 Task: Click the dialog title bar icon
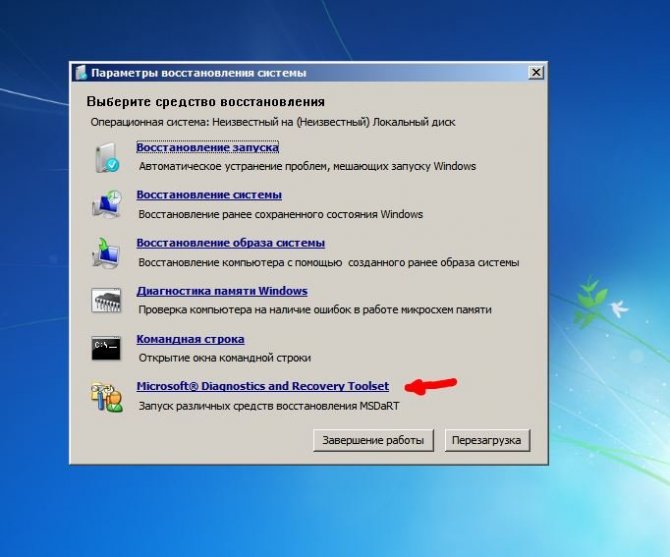81,73
